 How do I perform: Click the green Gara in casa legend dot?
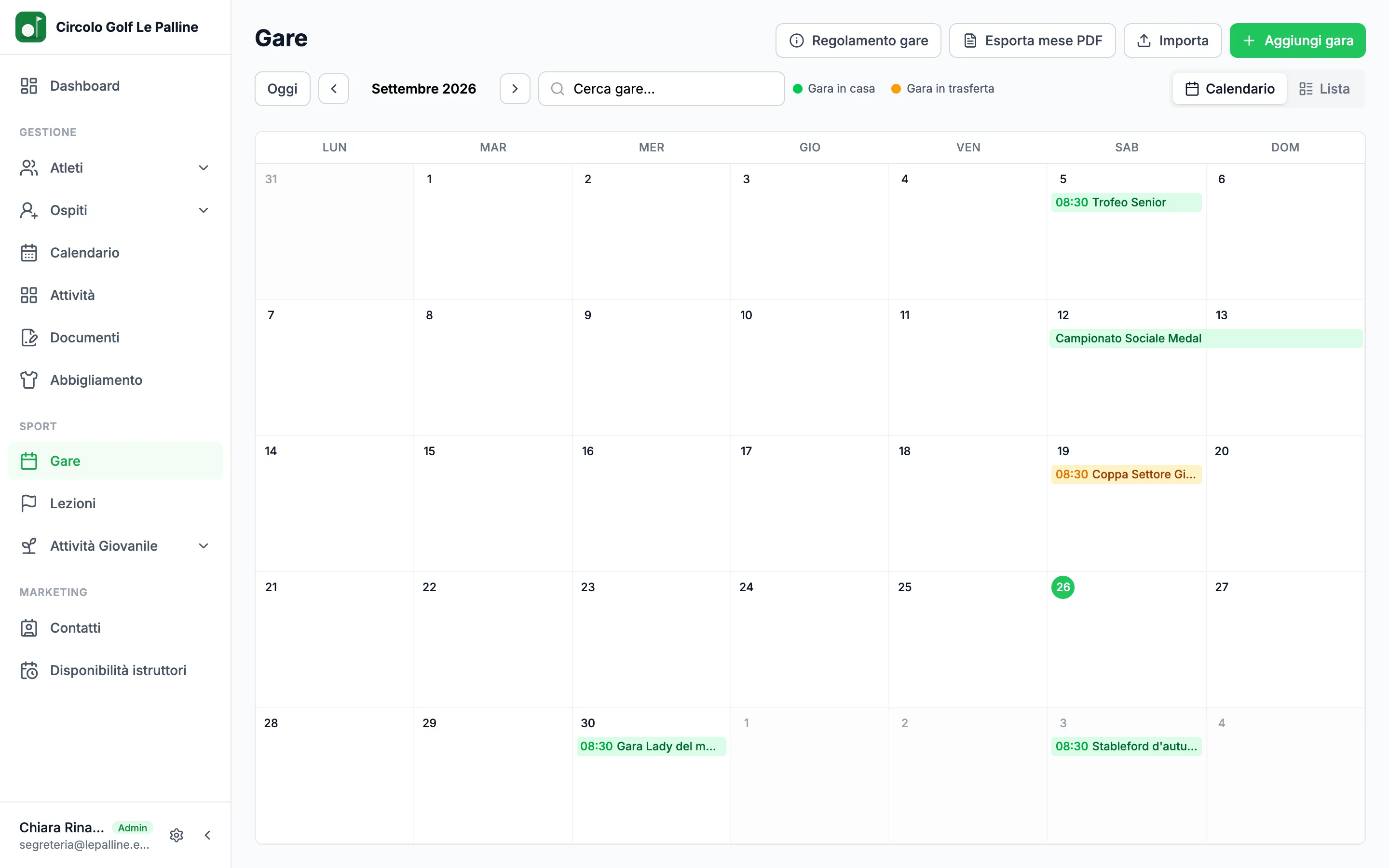(797, 89)
